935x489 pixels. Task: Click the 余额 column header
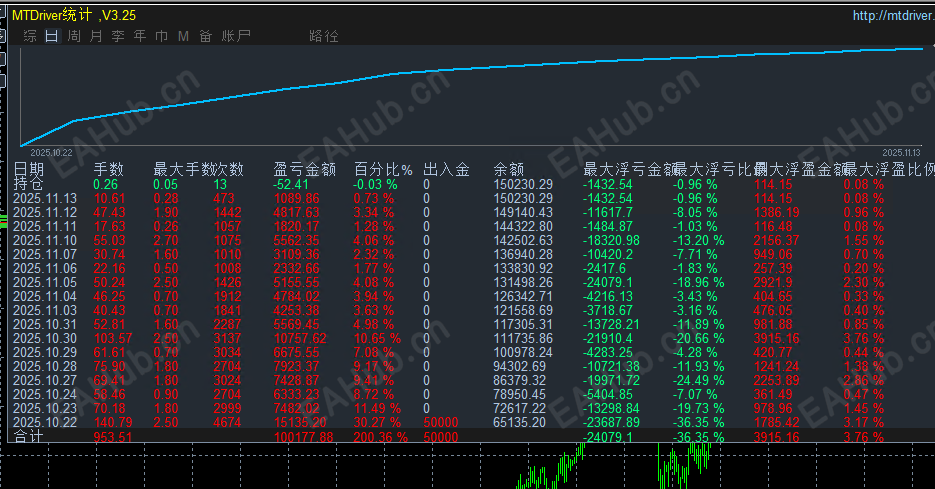(x=509, y=169)
